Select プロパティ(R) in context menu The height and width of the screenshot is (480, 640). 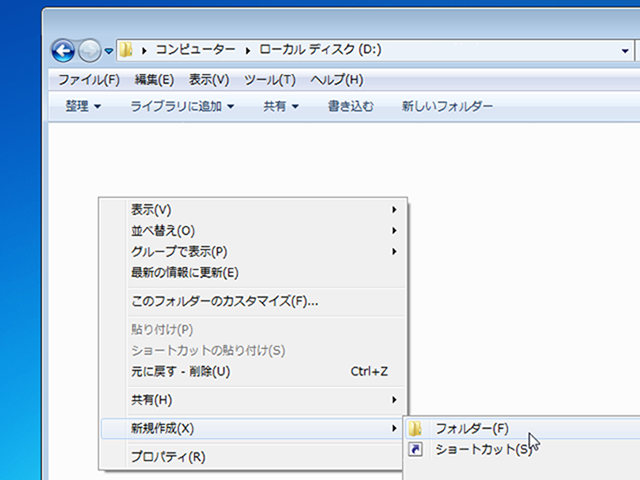point(253,457)
